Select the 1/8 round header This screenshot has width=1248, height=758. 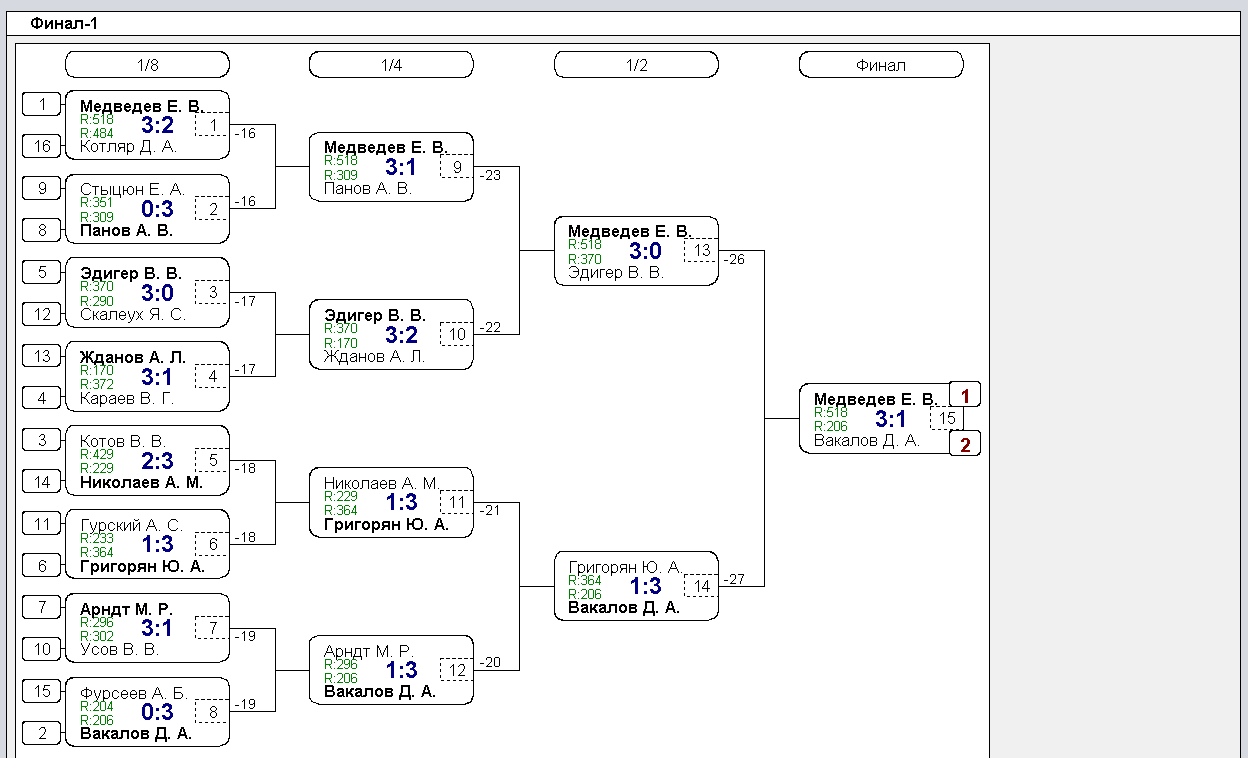point(147,65)
